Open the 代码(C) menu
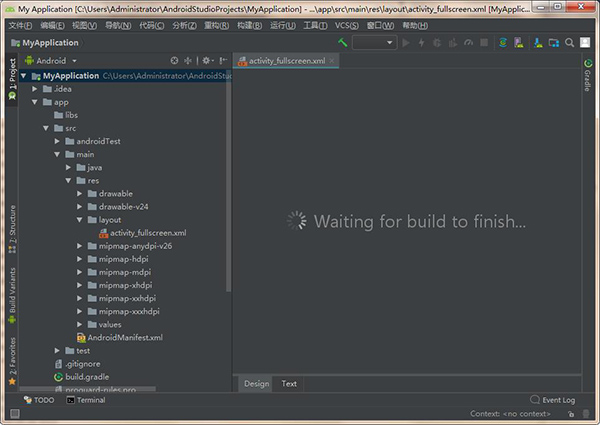 [x=152, y=25]
